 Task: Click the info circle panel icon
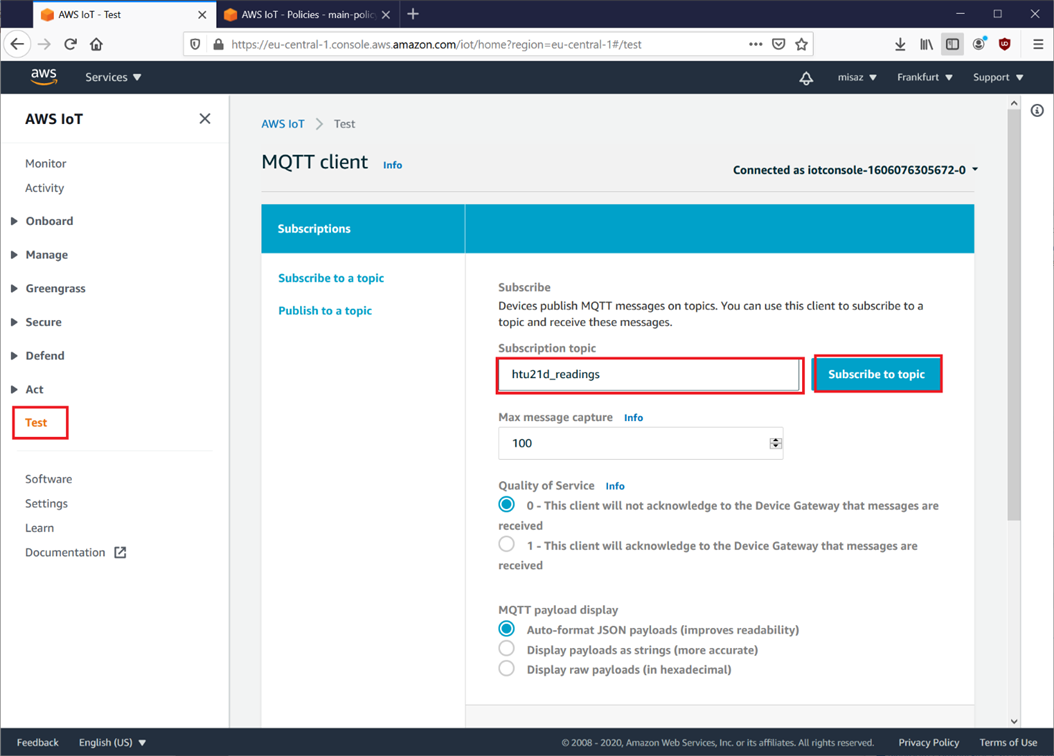pyautogui.click(x=1037, y=111)
